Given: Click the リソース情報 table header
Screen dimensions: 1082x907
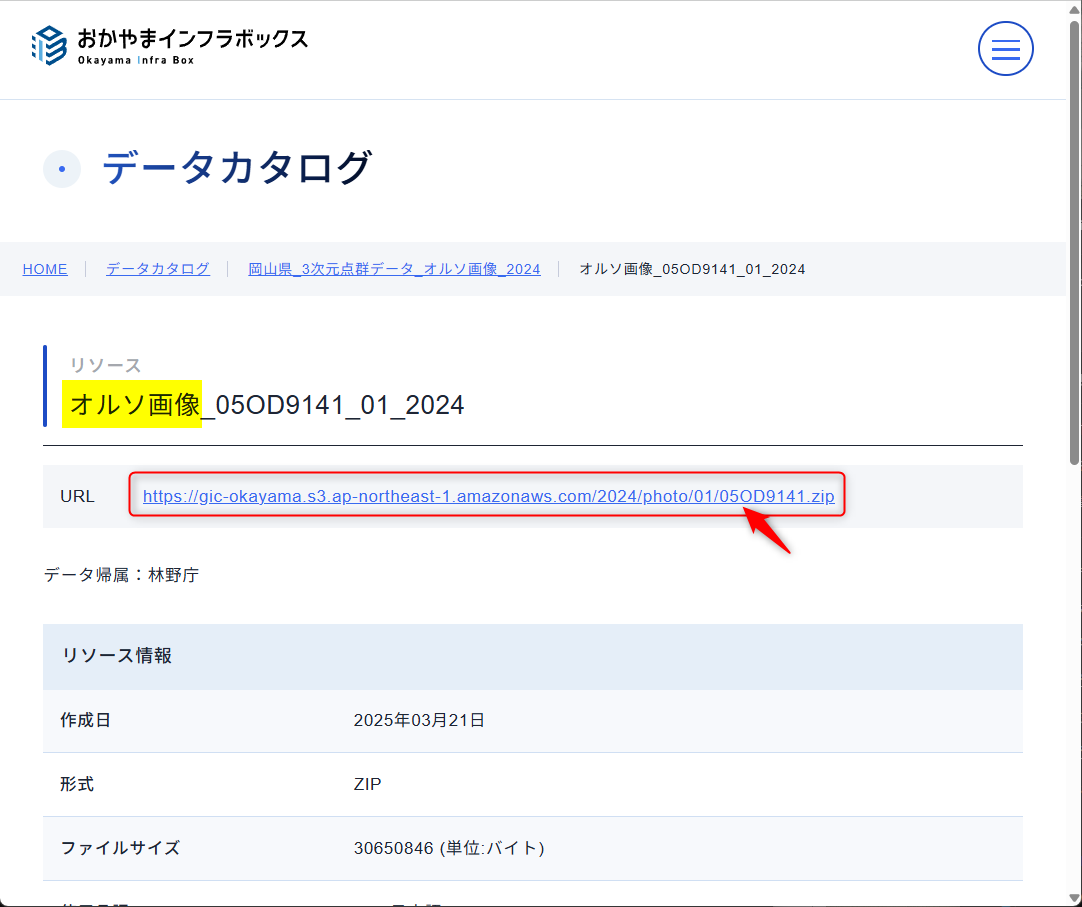Looking at the screenshot, I should point(117,656).
